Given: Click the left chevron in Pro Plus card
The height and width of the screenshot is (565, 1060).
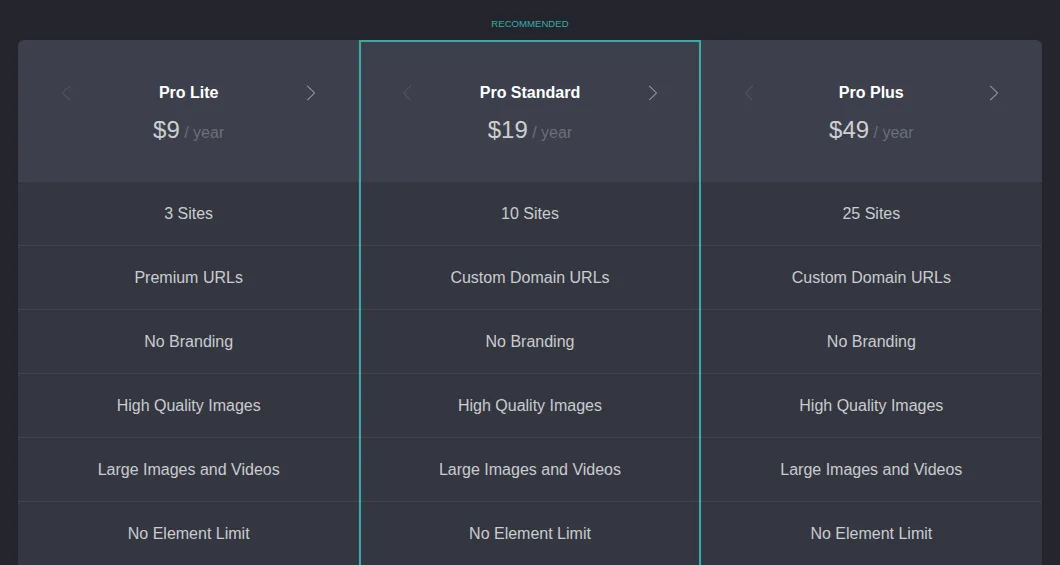Looking at the screenshot, I should pos(748,93).
